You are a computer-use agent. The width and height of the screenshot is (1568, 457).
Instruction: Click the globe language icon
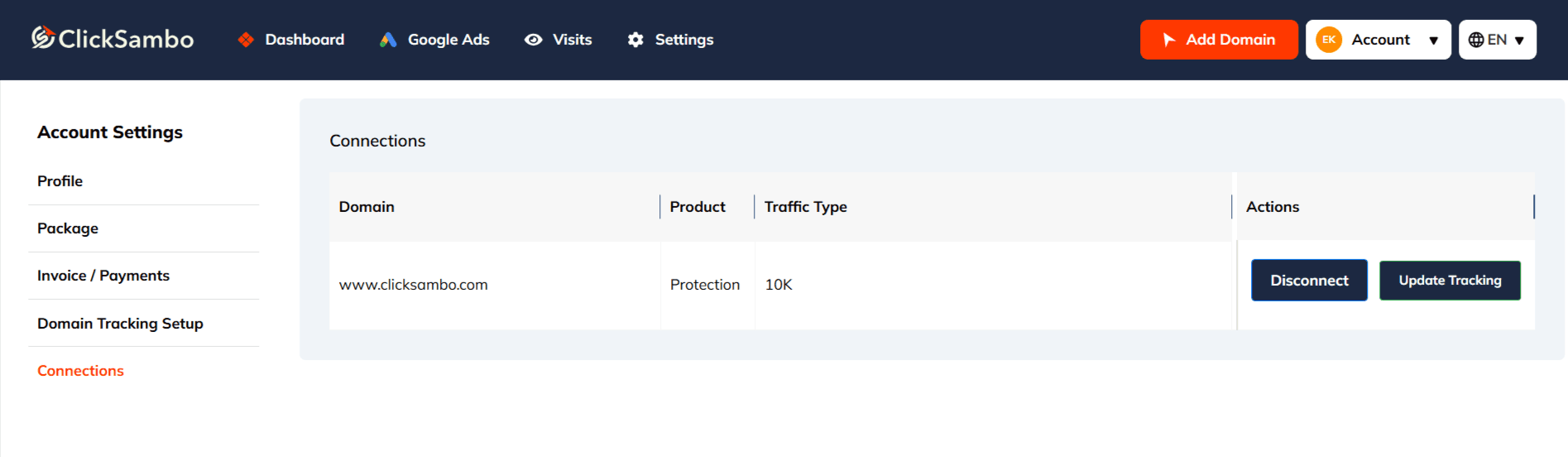pyautogui.click(x=1476, y=40)
